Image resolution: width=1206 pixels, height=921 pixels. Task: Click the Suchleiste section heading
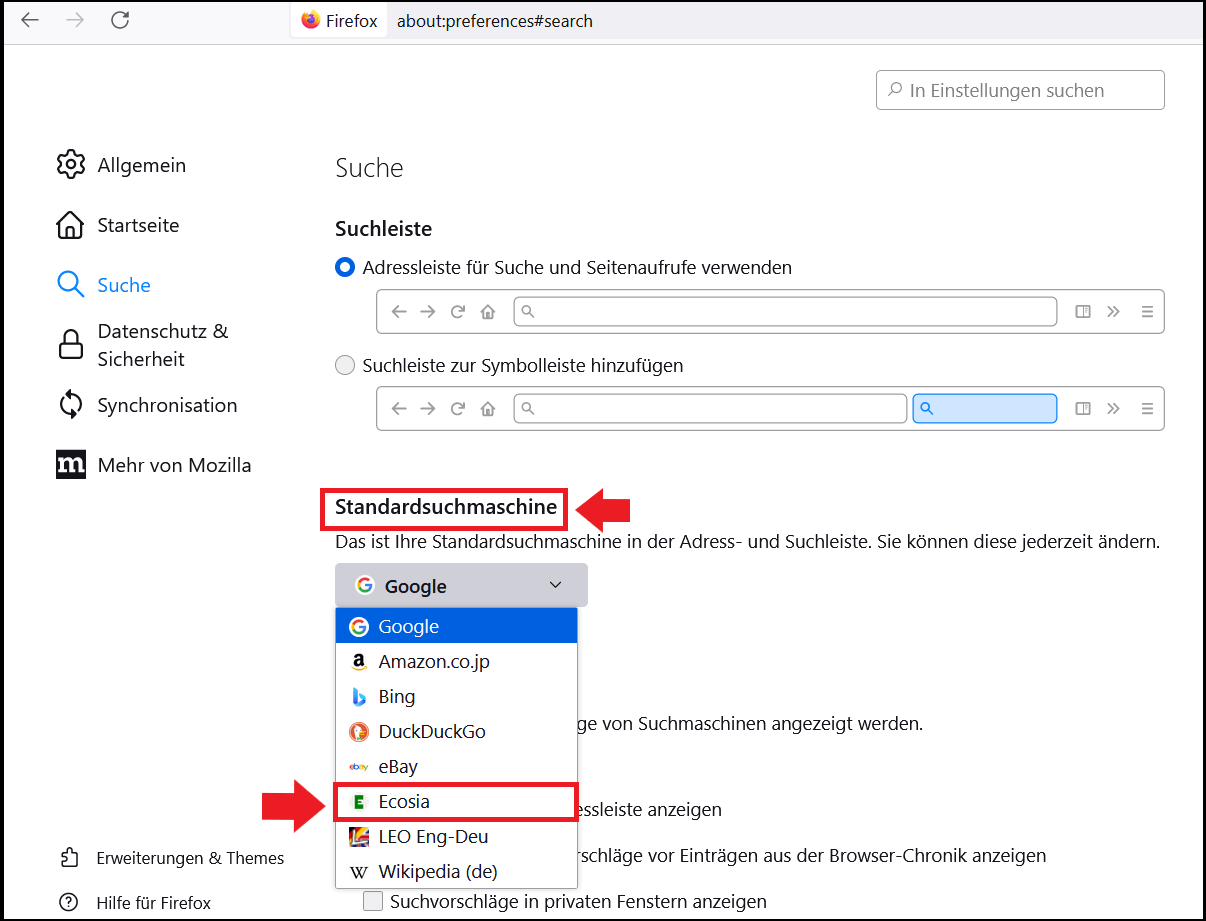(383, 229)
